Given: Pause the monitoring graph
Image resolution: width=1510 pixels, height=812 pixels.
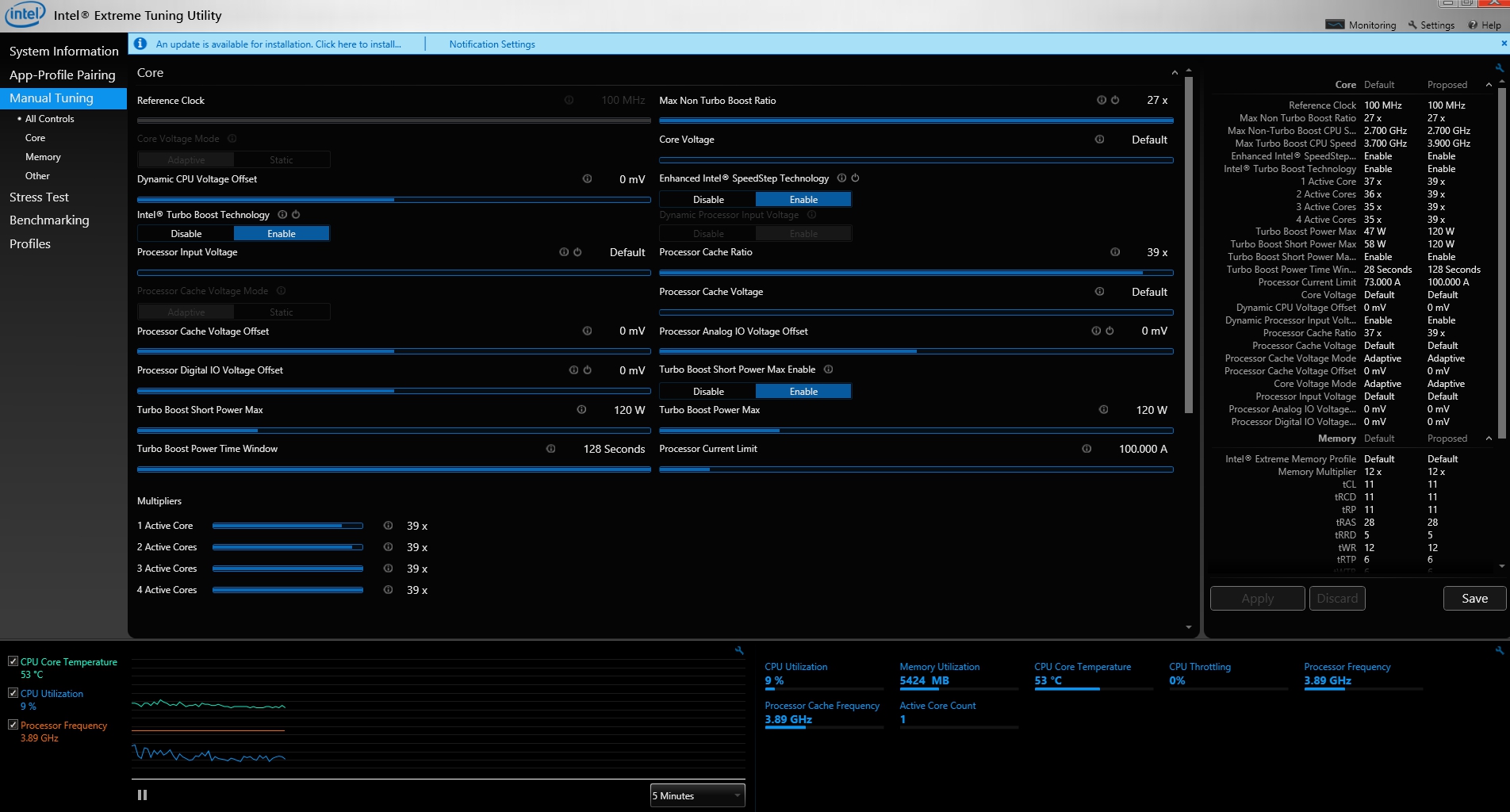Looking at the screenshot, I should [x=143, y=795].
